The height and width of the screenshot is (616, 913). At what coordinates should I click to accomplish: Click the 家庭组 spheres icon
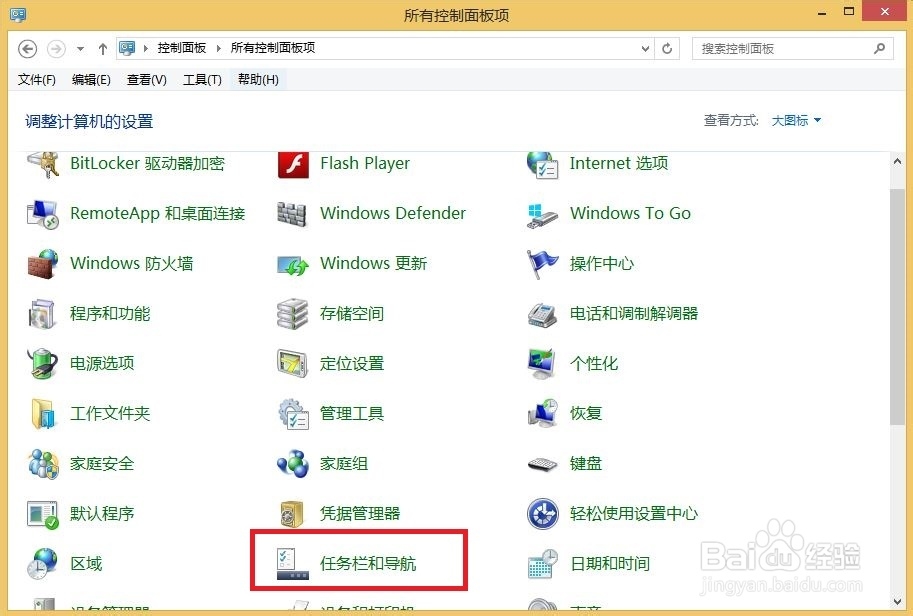click(293, 464)
